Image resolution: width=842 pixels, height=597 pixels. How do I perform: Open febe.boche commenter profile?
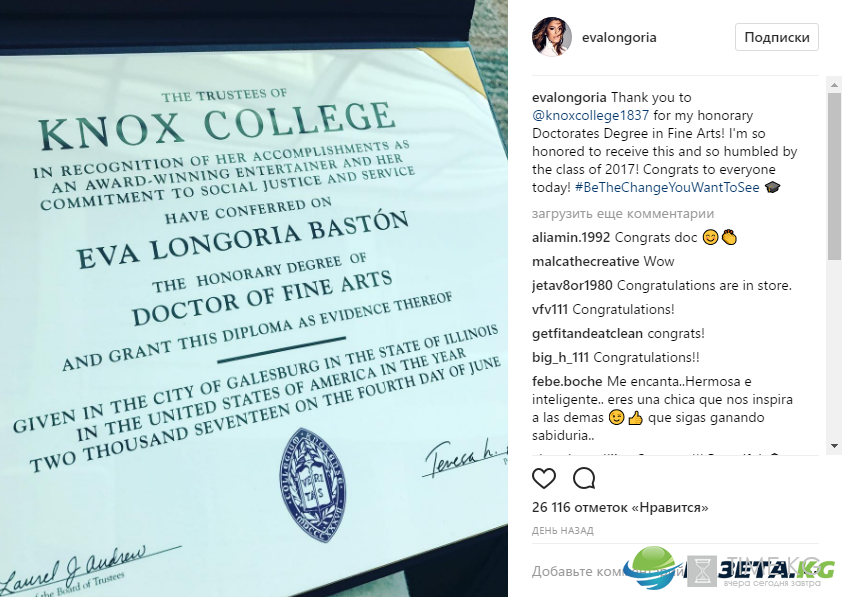567,381
